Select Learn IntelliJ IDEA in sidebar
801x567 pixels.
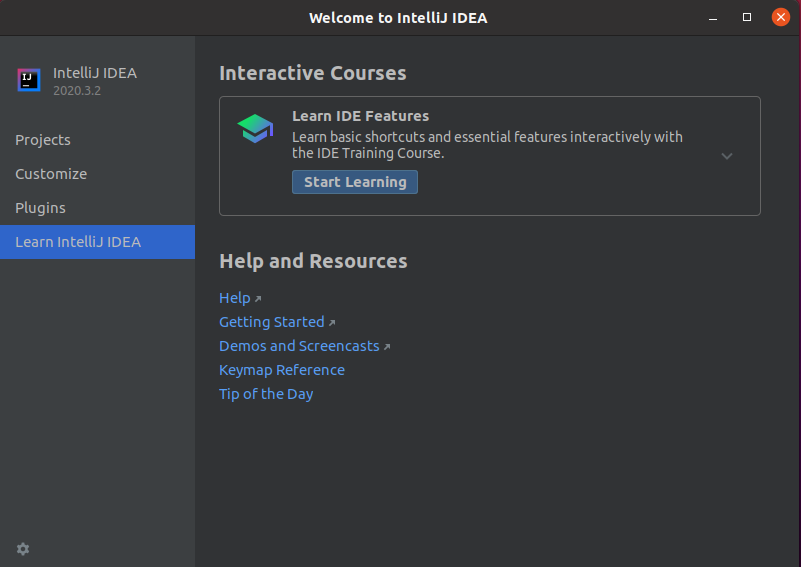coord(97,242)
